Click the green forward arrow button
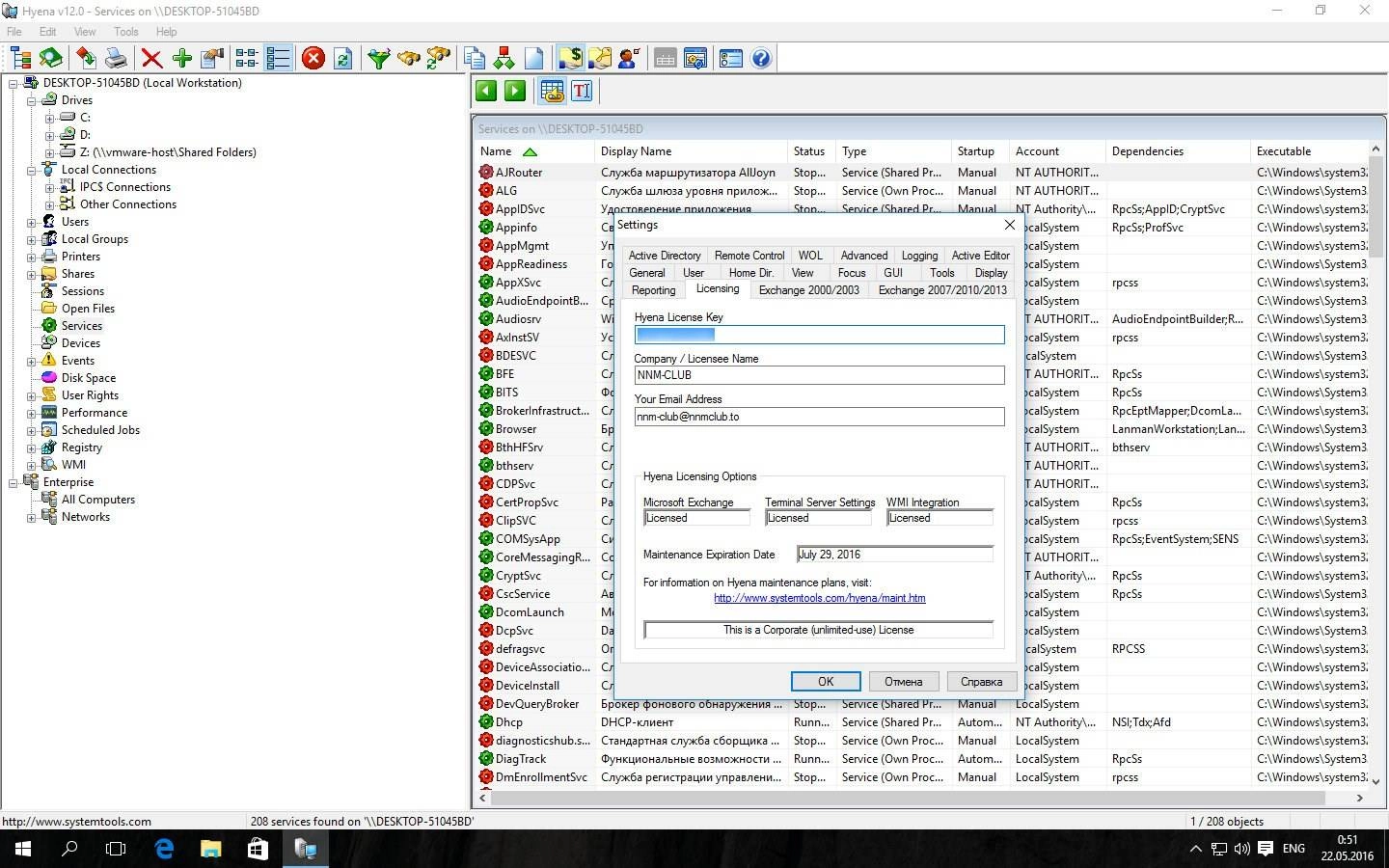1389x868 pixels. (516, 91)
